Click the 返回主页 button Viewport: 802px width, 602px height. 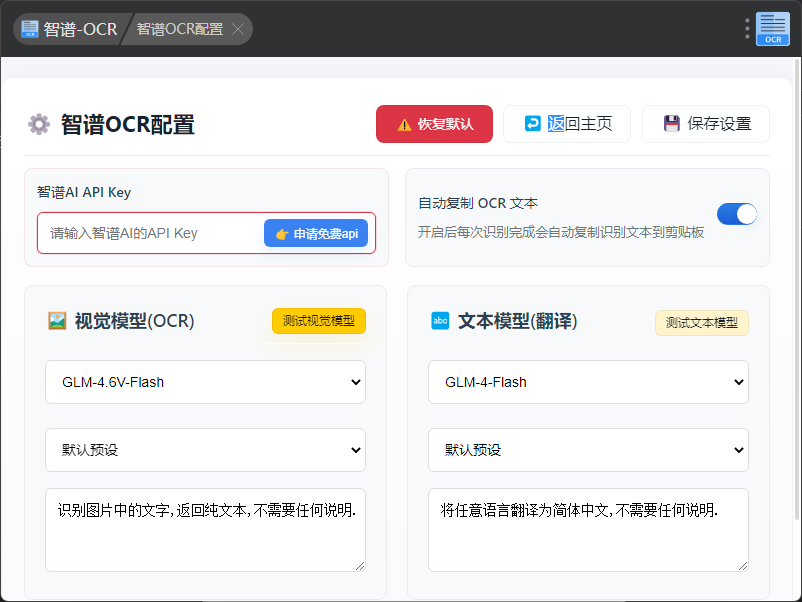click(x=567, y=124)
